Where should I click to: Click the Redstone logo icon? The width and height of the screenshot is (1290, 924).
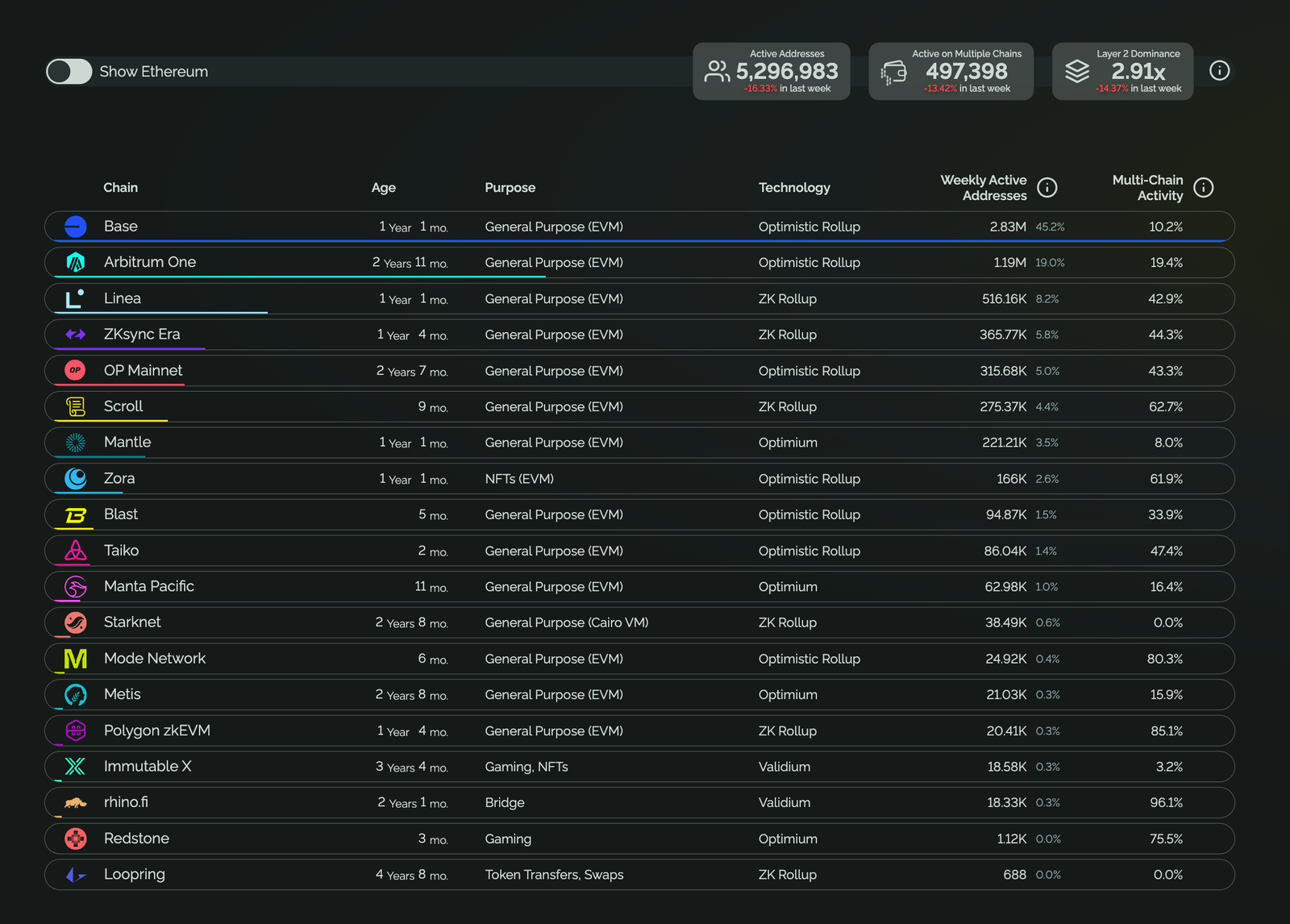(x=76, y=839)
